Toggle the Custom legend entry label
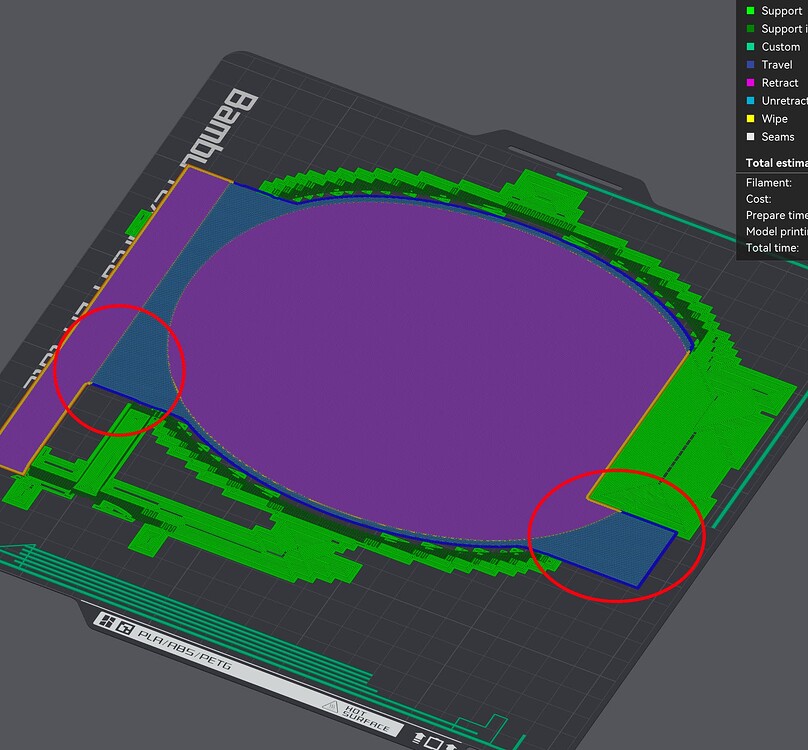 tap(781, 47)
